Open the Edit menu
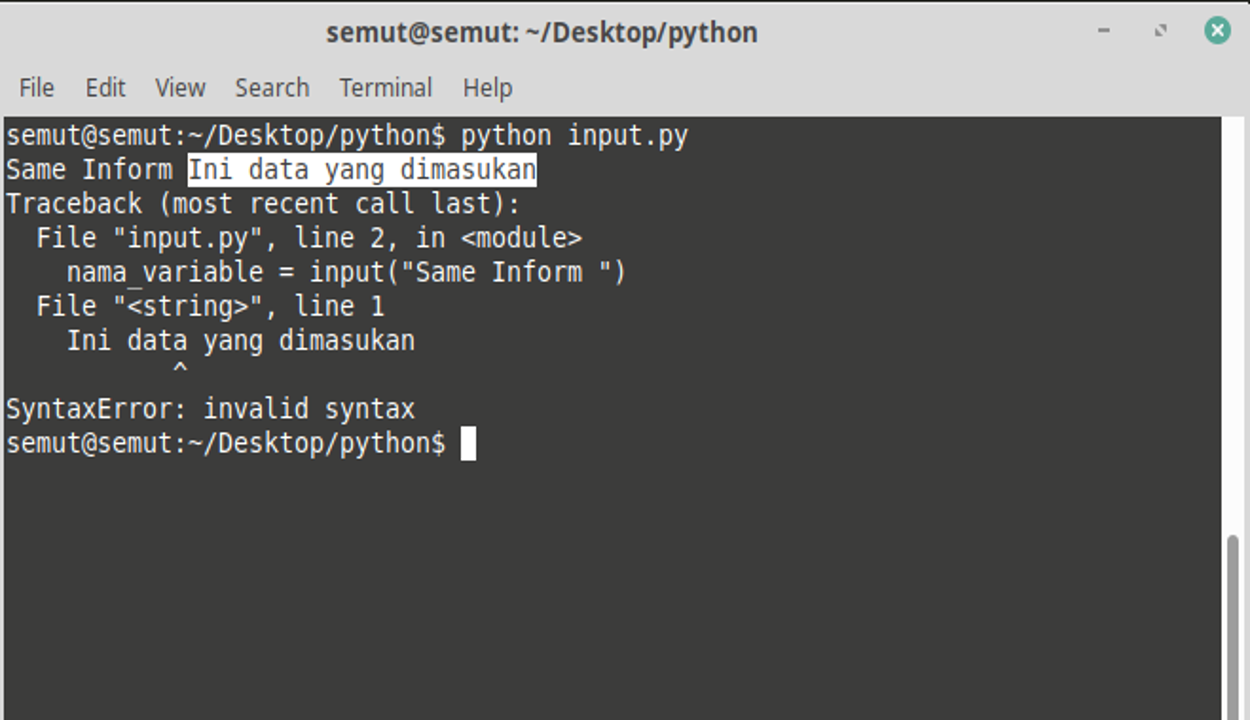 click(x=105, y=88)
